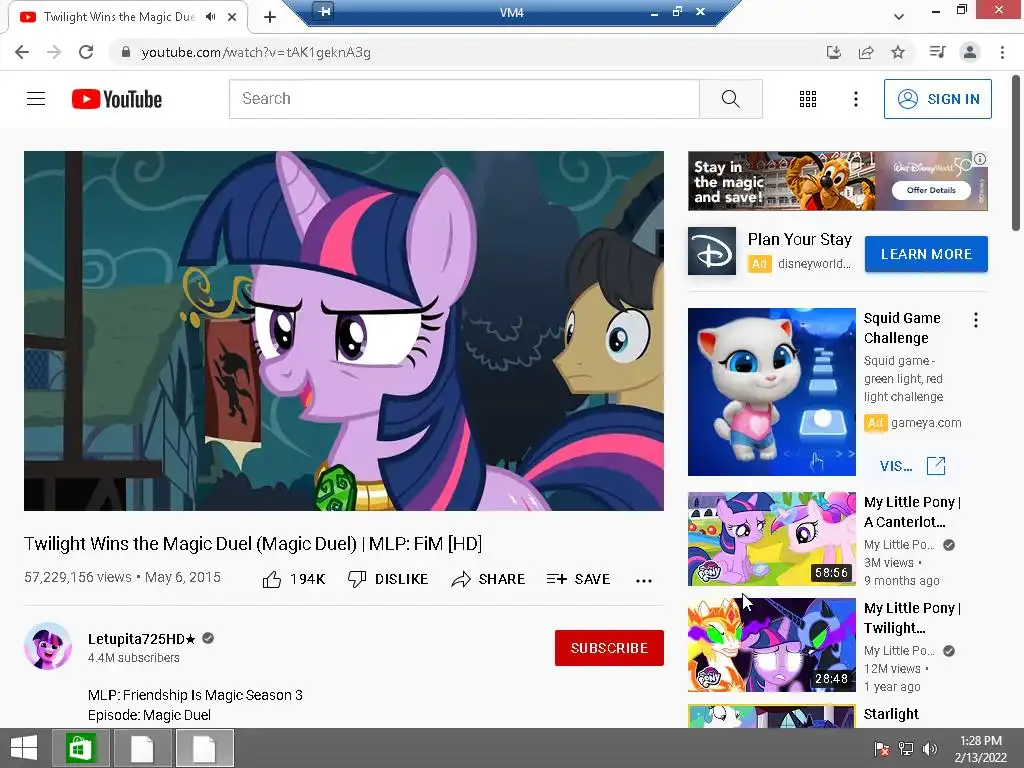The height and width of the screenshot is (768, 1024).
Task: Open the active second taskbar document item
Action: click(x=204, y=748)
